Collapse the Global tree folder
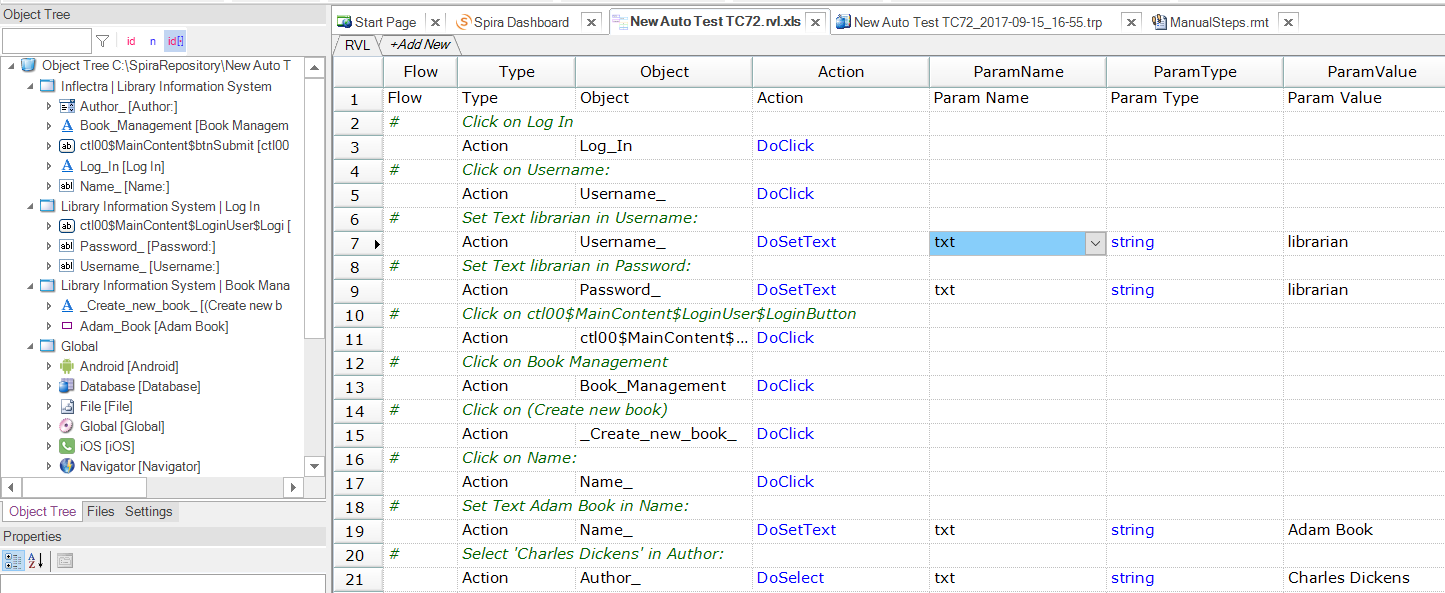 pyautogui.click(x=30, y=347)
